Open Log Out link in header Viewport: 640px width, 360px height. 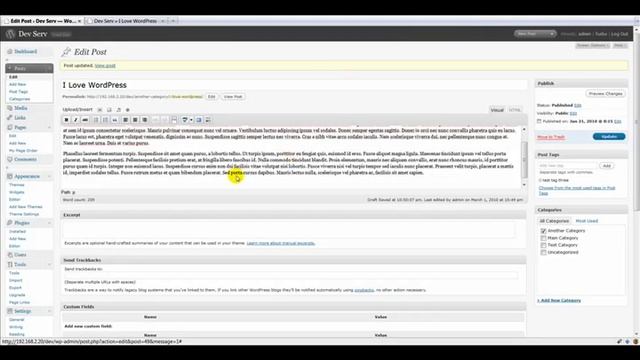619,34
